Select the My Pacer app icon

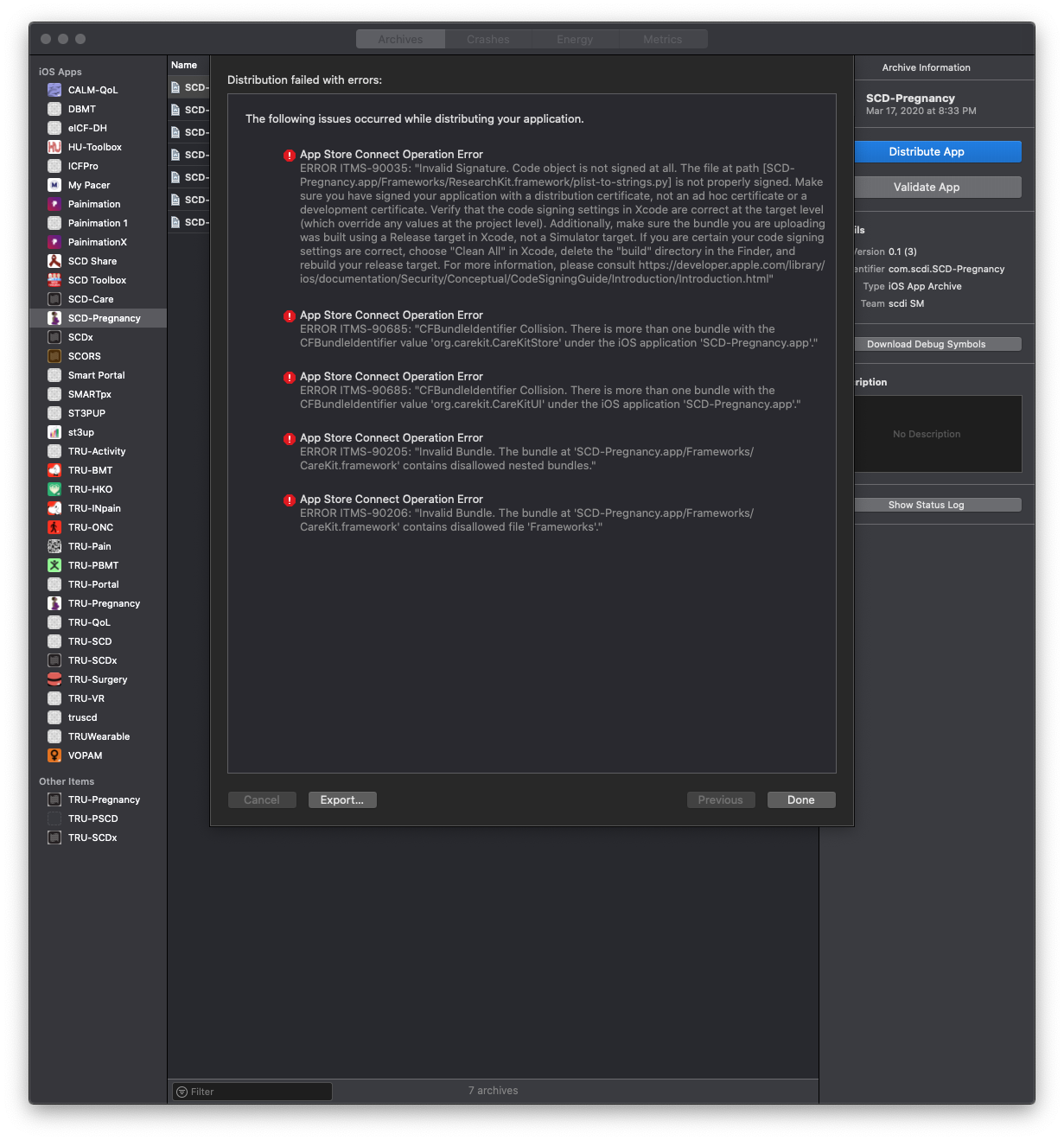pyautogui.click(x=54, y=184)
